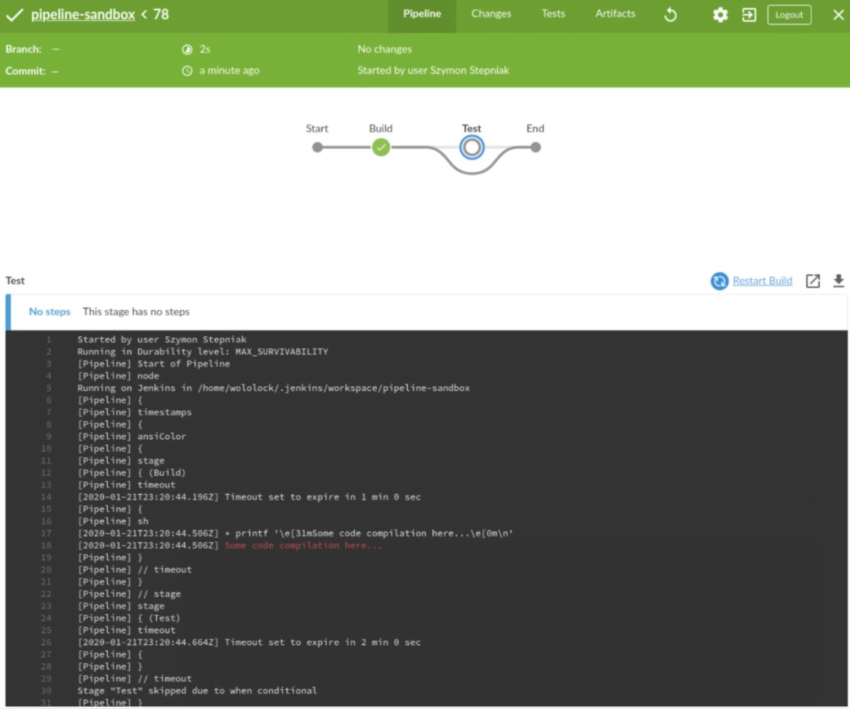This screenshot has width=850, height=709.
Task: Click the red compilation output log line
Action: pos(303,545)
